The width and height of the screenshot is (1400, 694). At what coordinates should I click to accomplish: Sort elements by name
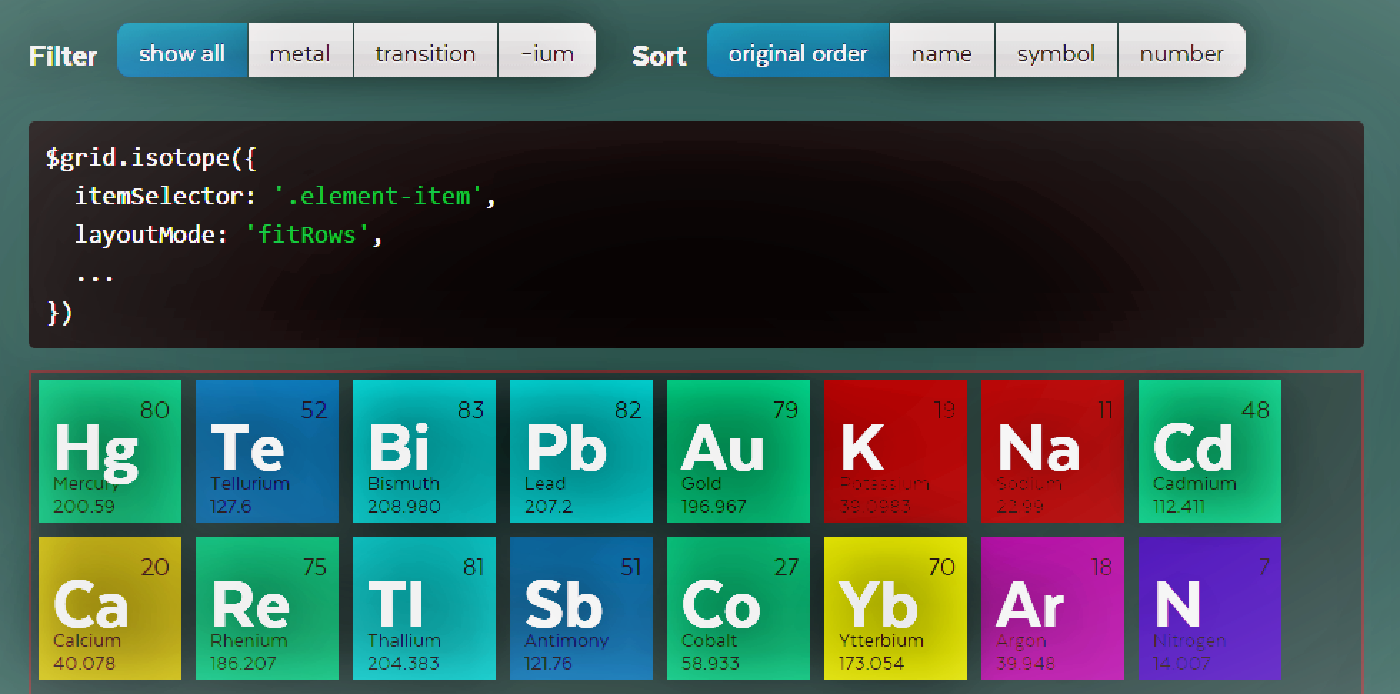click(x=941, y=52)
